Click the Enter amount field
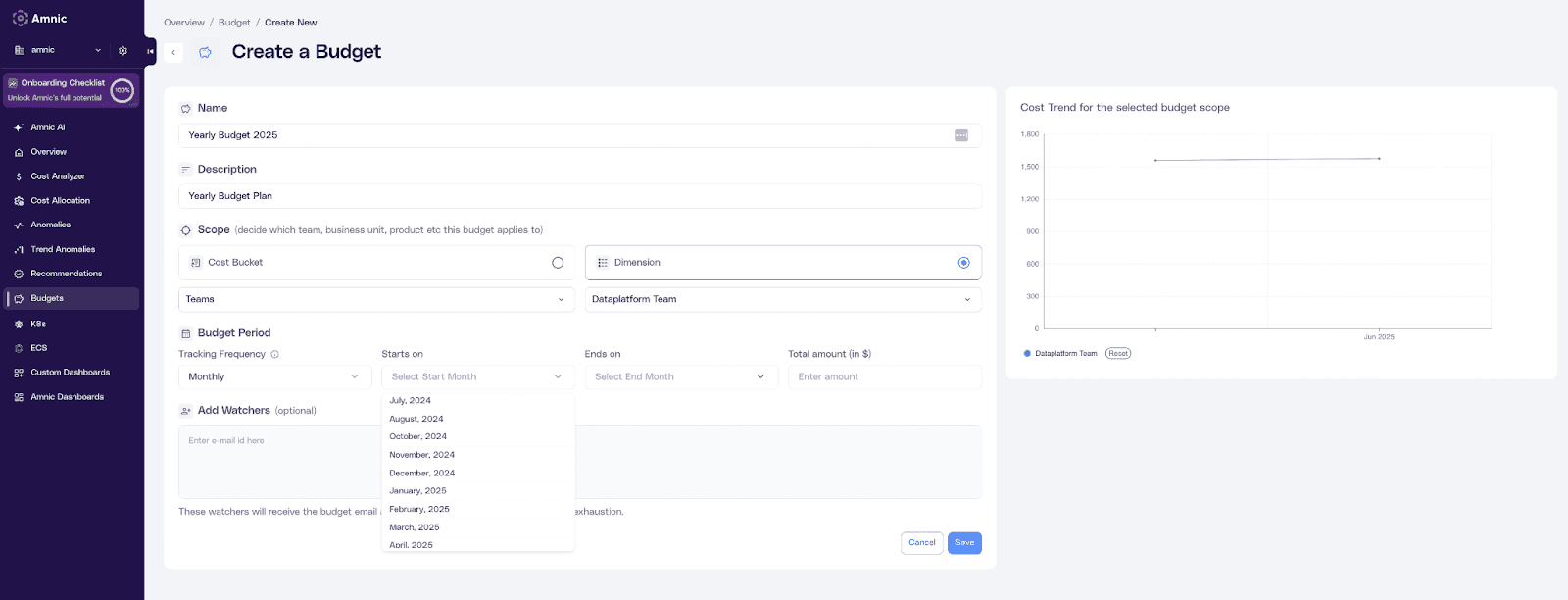 point(885,376)
